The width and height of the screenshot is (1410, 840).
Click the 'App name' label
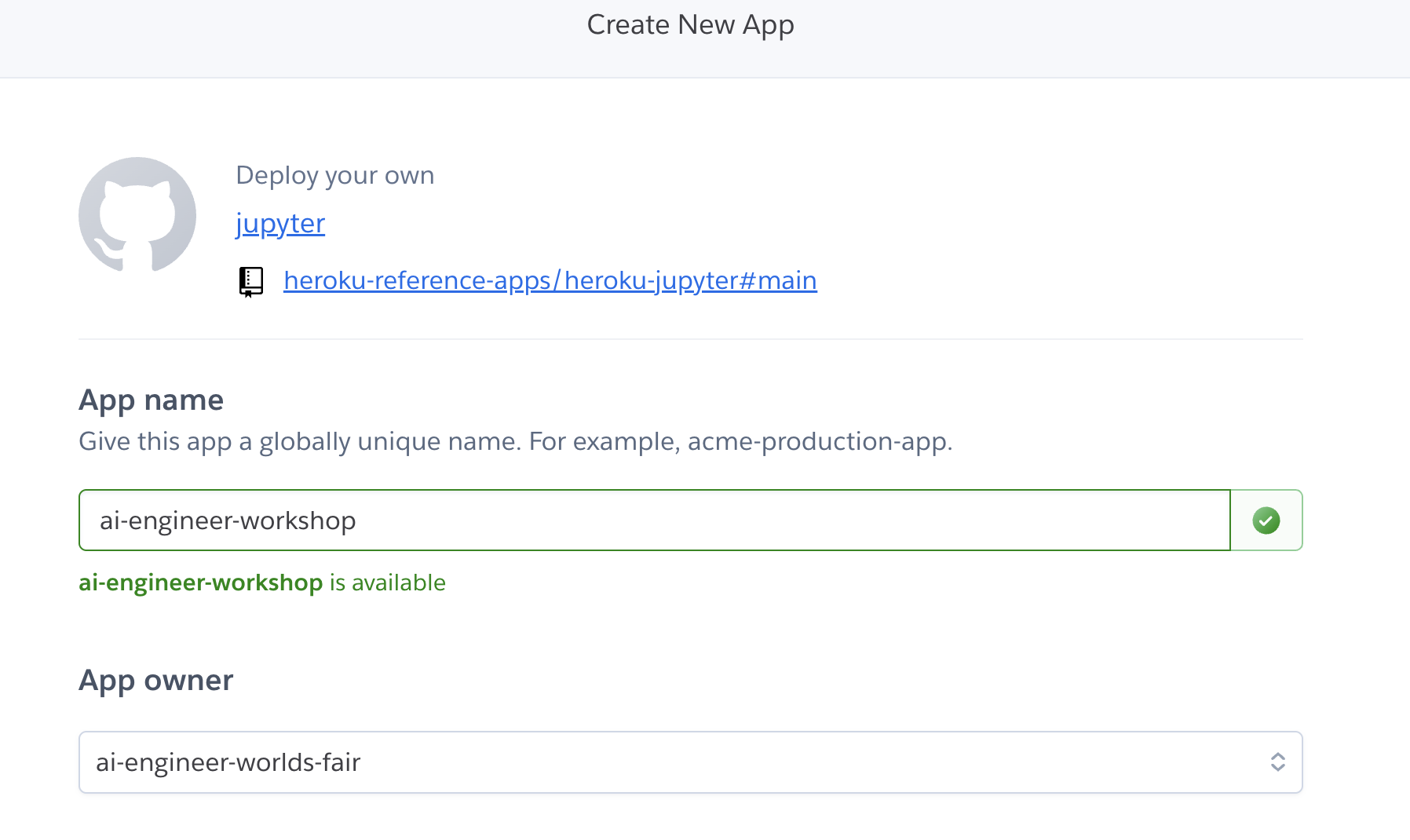[x=152, y=400]
